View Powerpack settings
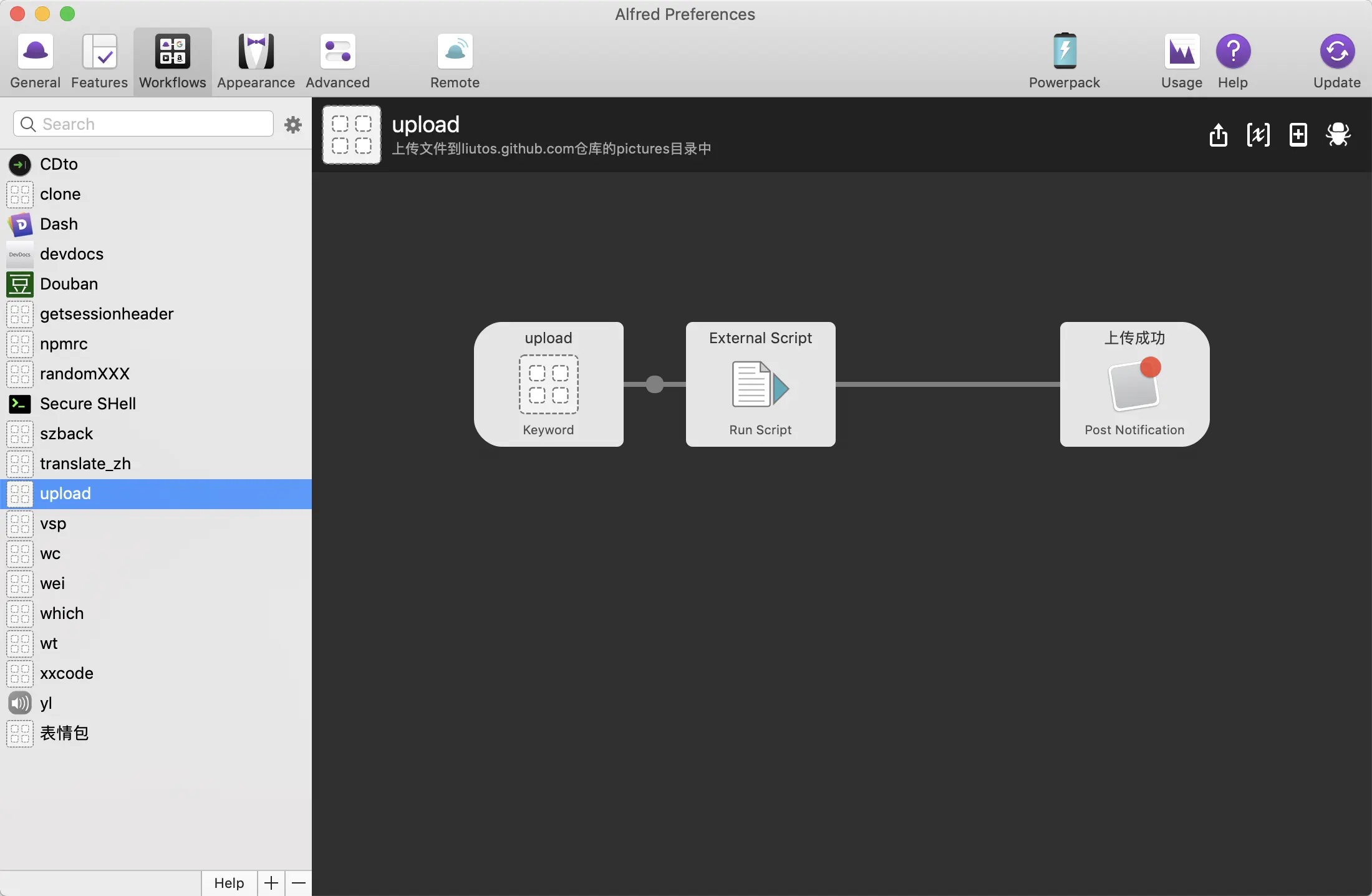The width and height of the screenshot is (1372, 896). tap(1065, 61)
